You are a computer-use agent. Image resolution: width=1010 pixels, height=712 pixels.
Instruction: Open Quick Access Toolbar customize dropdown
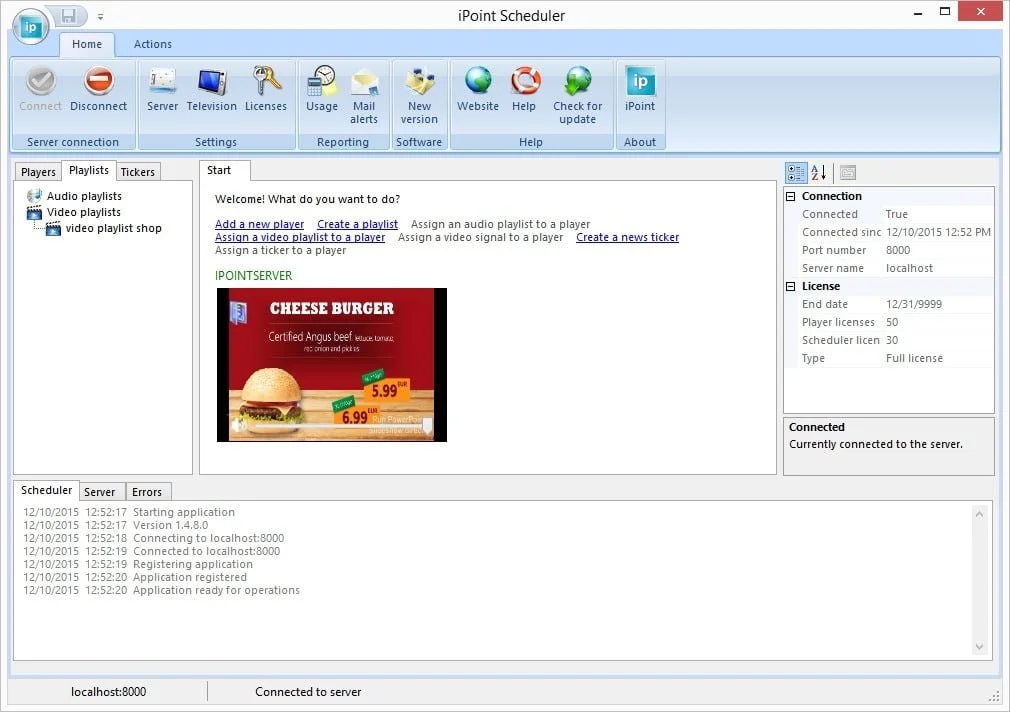100,17
